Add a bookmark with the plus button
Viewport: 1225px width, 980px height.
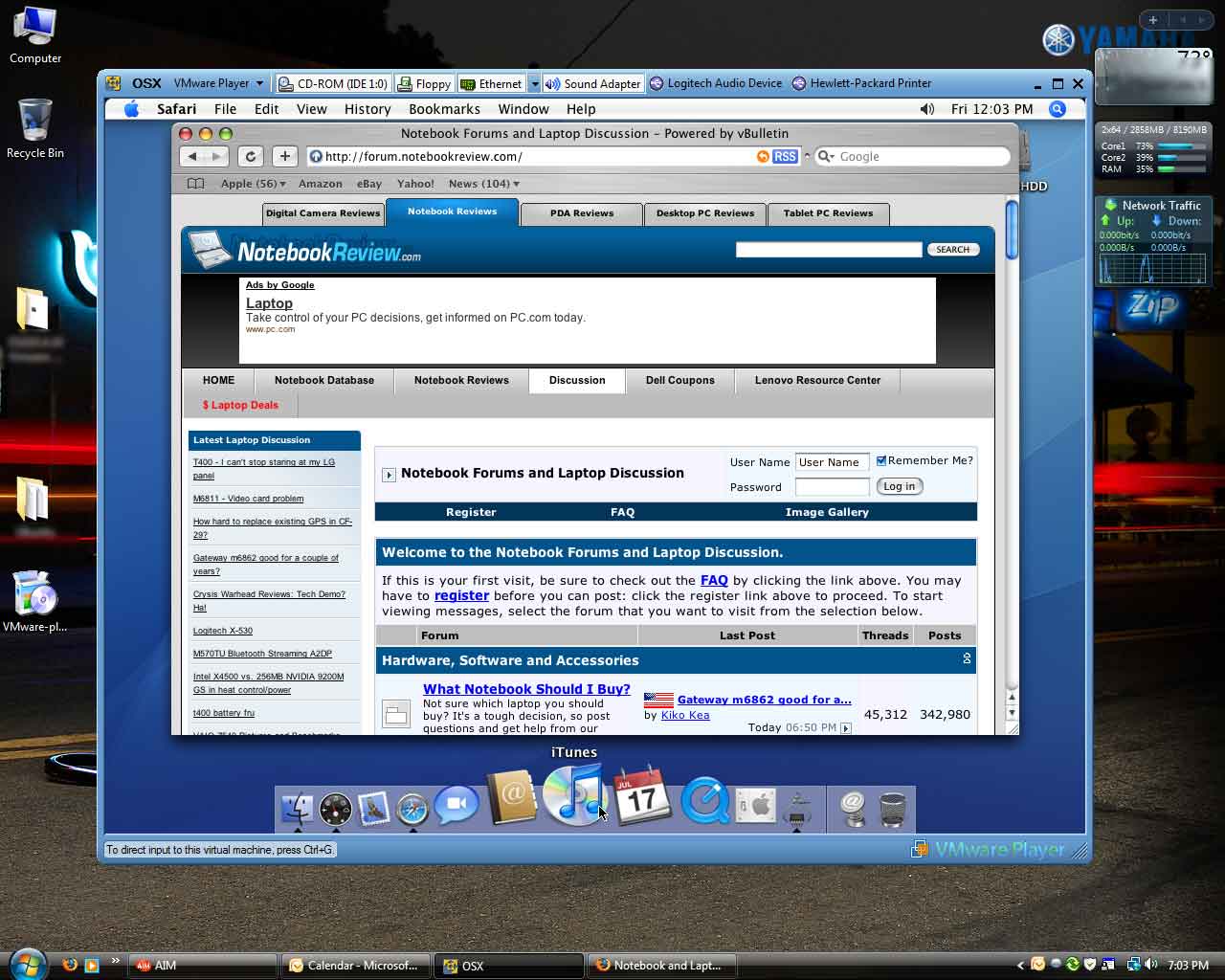tap(284, 156)
